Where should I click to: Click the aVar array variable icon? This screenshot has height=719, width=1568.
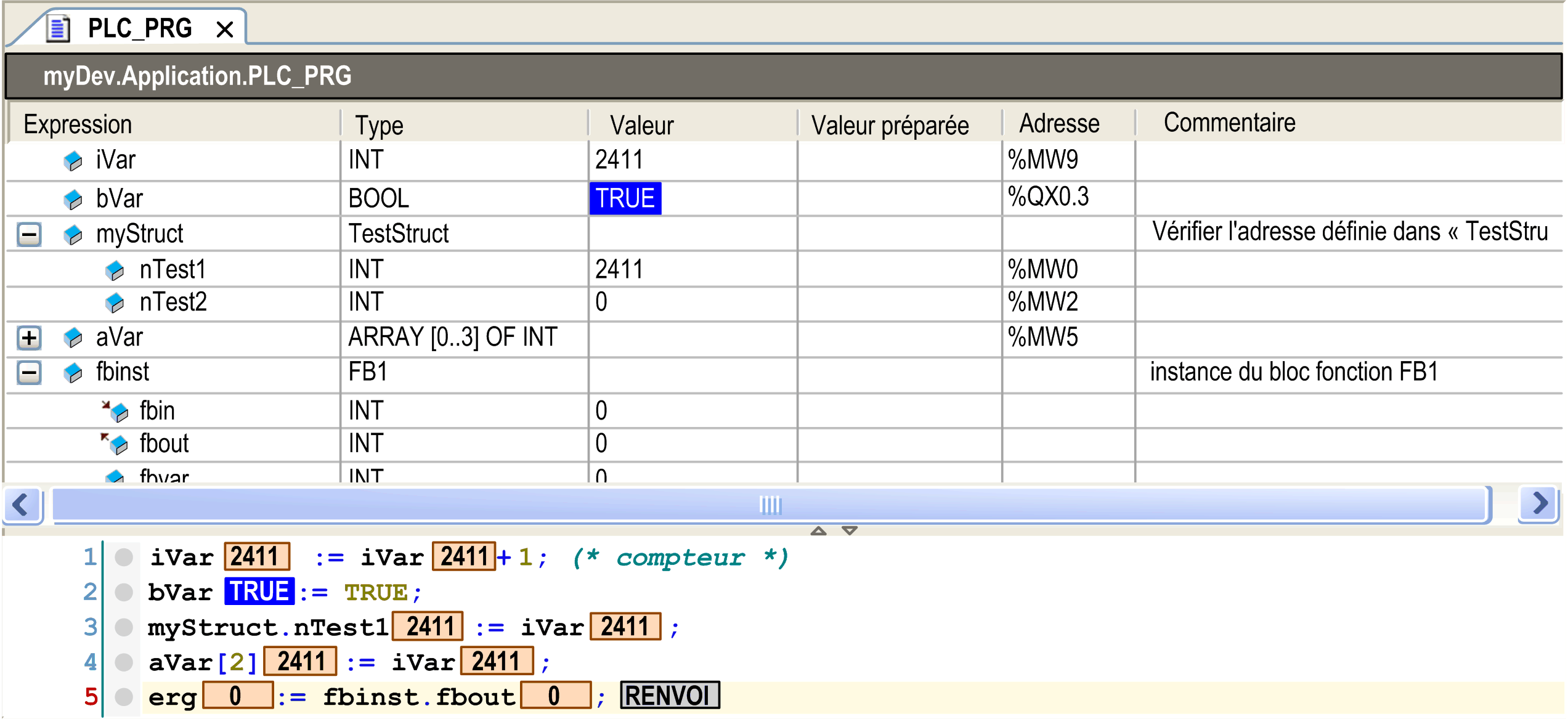73,338
